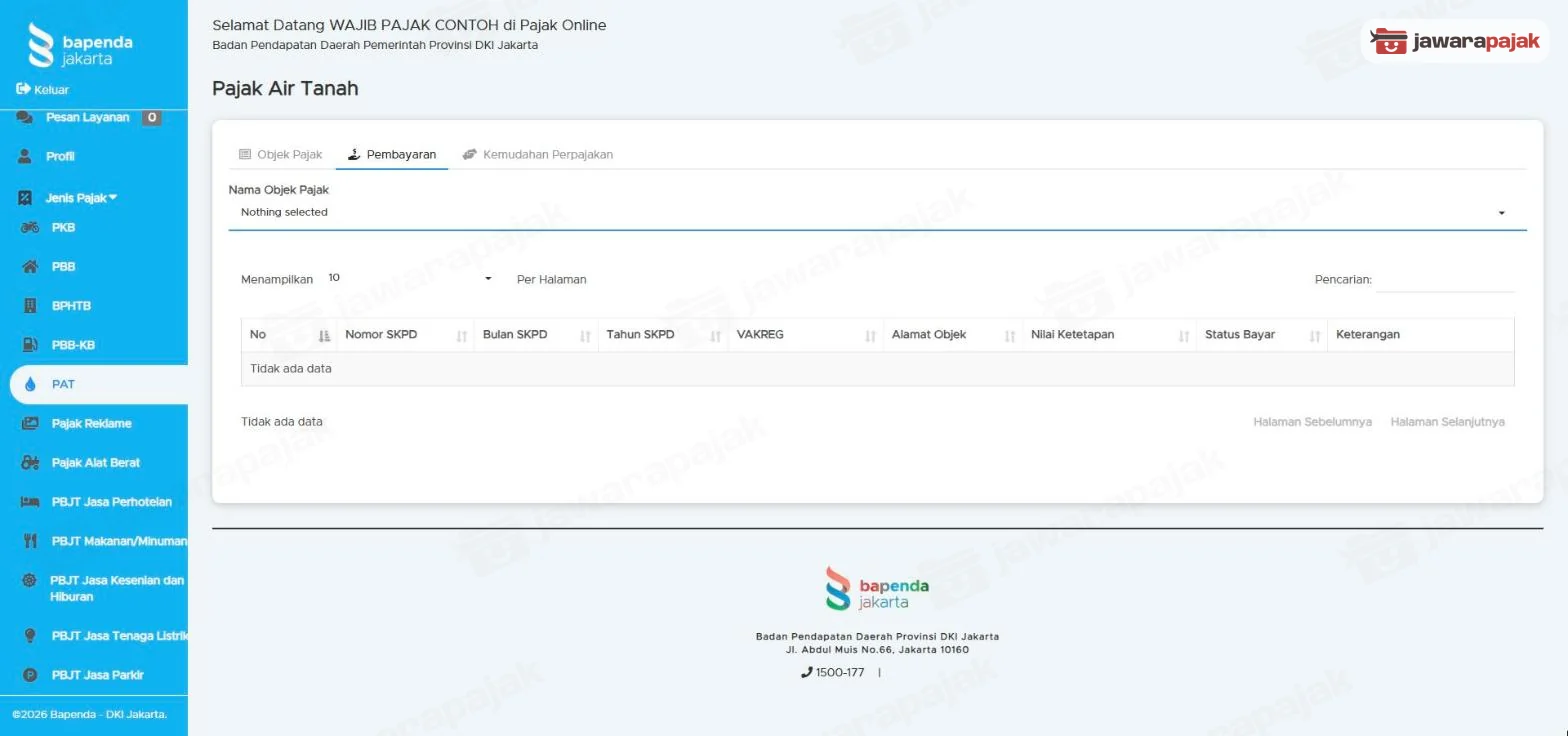The image size is (1568, 736).
Task: Sort by VAKREG column arrows
Action: [870, 336]
